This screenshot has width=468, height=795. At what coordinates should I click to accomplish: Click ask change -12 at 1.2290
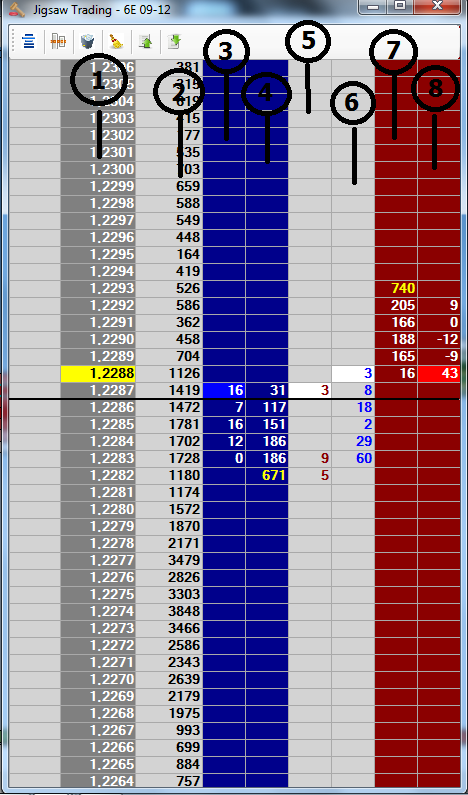click(439, 340)
